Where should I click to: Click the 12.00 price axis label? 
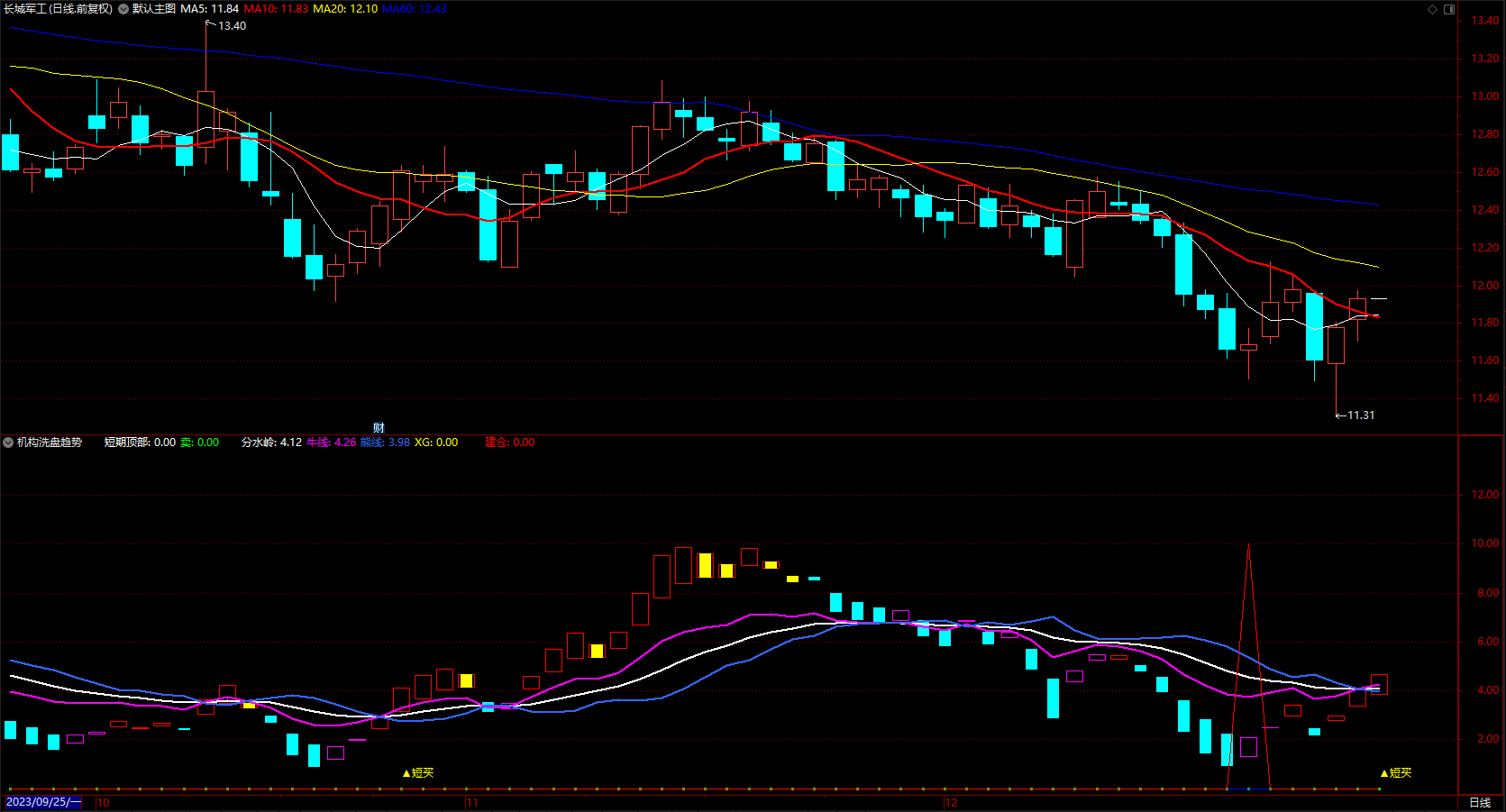pyautogui.click(x=1485, y=286)
